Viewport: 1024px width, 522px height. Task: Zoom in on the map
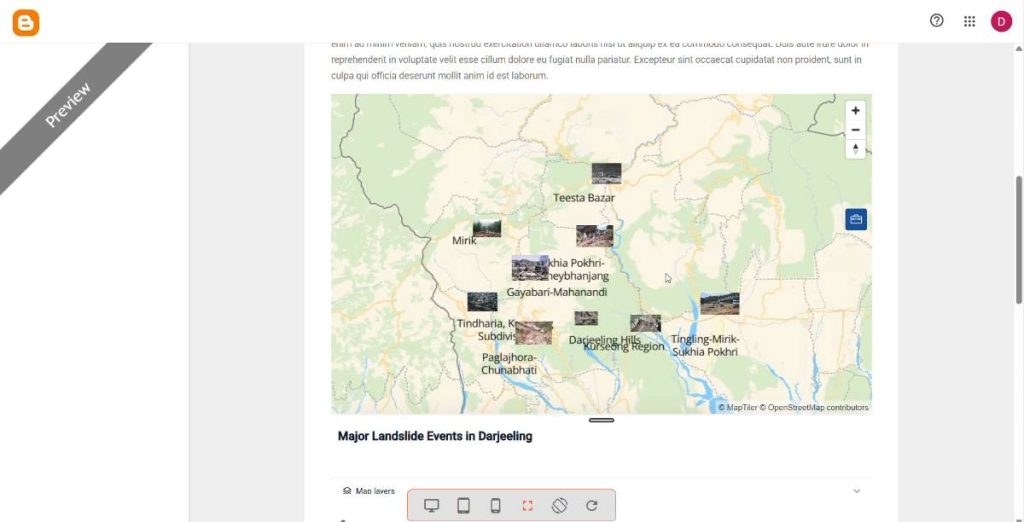pyautogui.click(x=856, y=110)
